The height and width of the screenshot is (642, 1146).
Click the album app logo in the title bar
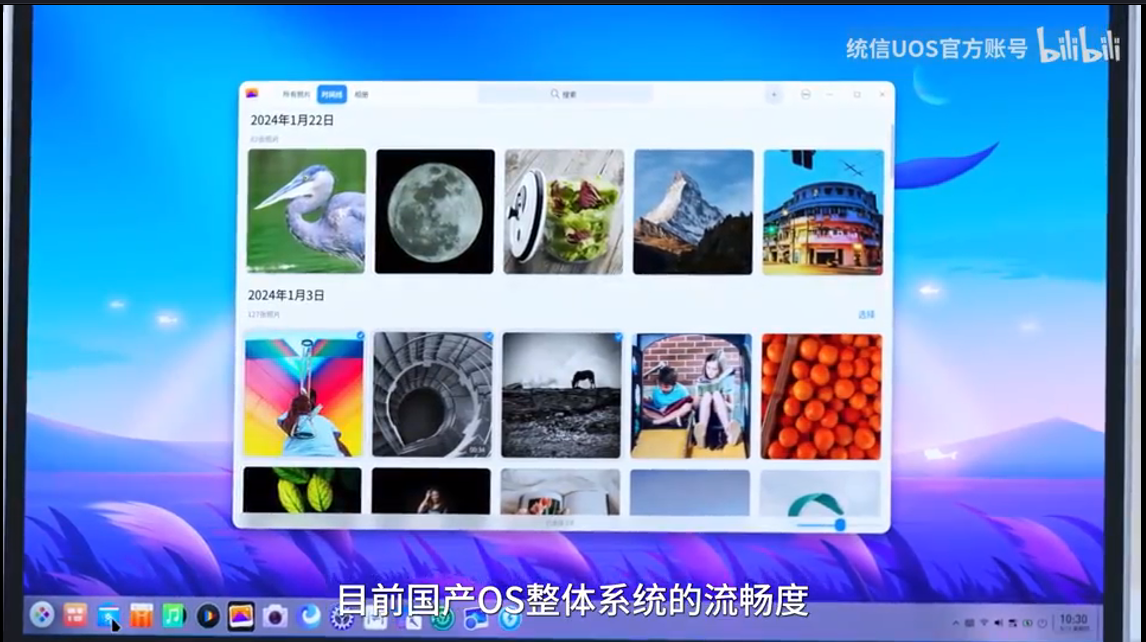pos(252,93)
